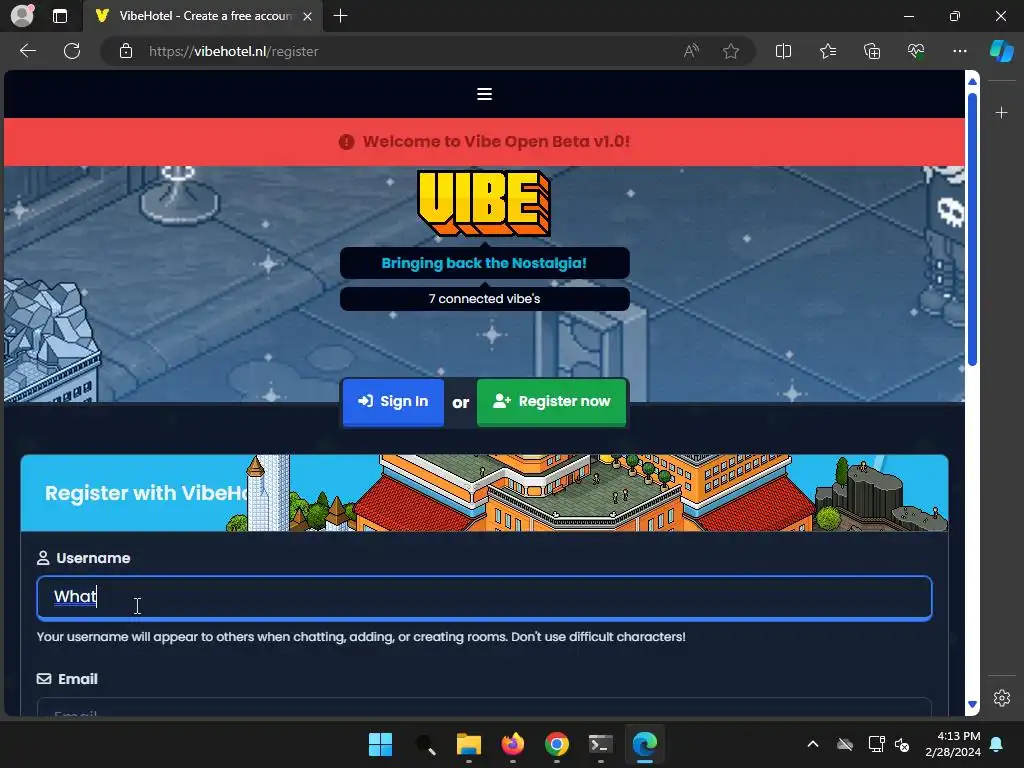Launch Copilot from the sidebar
The image size is (1024, 768).
pyautogui.click(x=1001, y=51)
